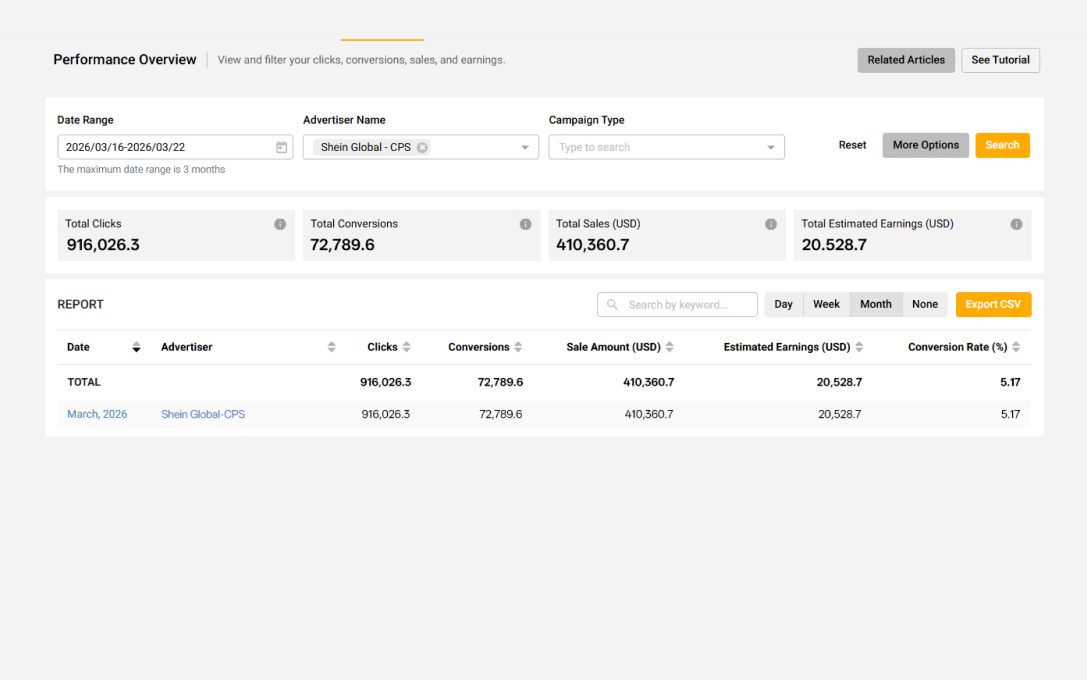Image resolution: width=1087 pixels, height=680 pixels.
Task: Switch report grouping to Week
Action: 826,304
